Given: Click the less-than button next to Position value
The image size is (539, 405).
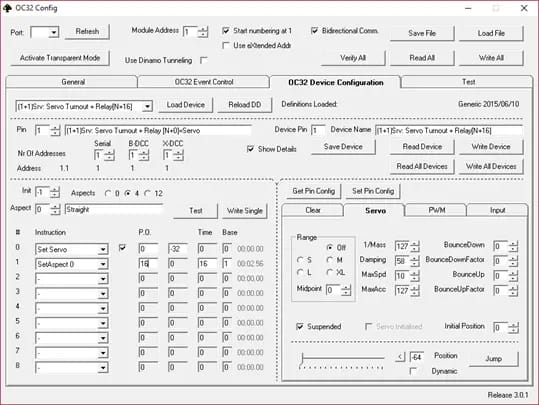Looking at the screenshot, I should [400, 357].
